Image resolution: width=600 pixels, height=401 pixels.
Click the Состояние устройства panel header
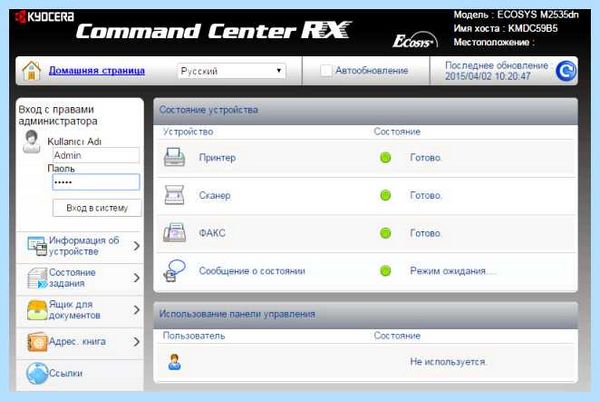point(365,110)
